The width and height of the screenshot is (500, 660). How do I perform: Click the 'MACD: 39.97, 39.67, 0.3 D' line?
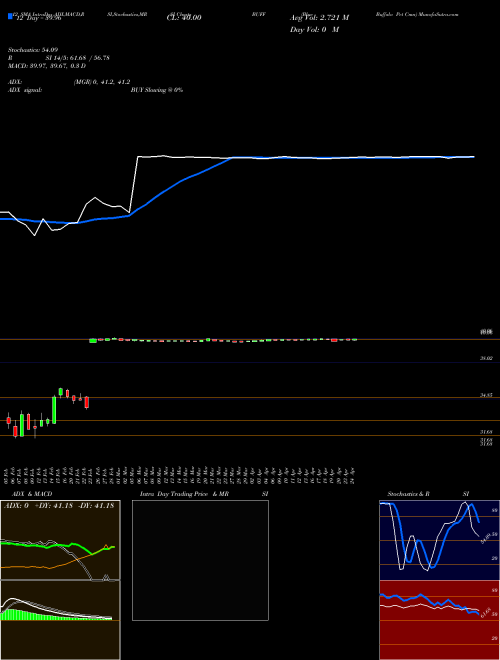47,66
